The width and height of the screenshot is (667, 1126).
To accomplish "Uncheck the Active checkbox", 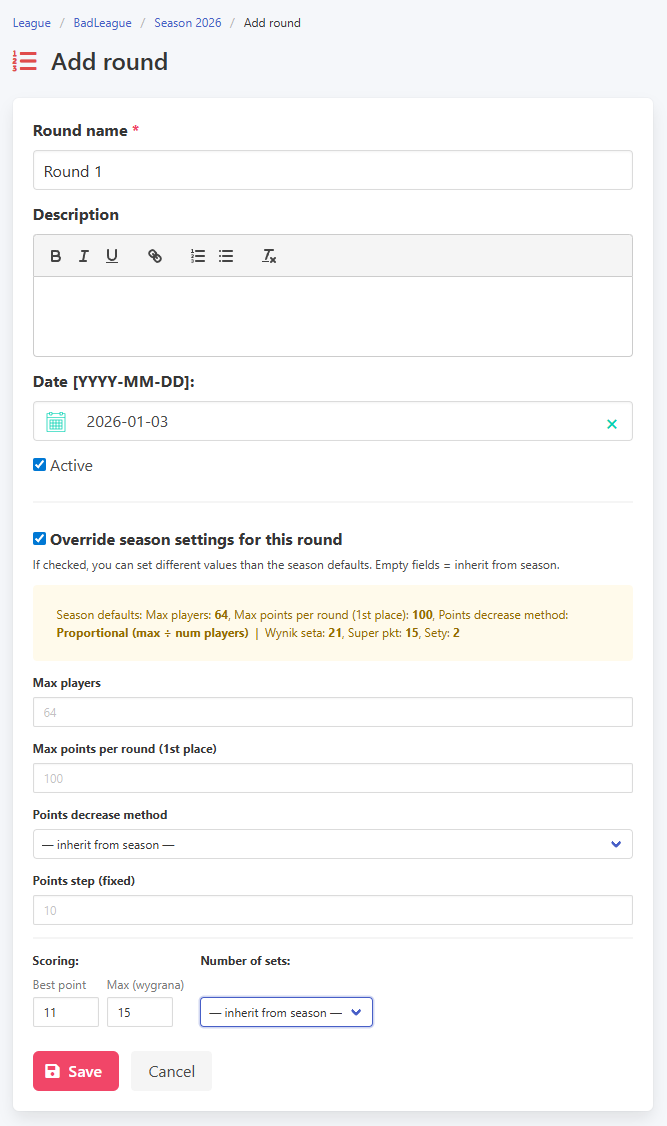I will tap(39, 465).
